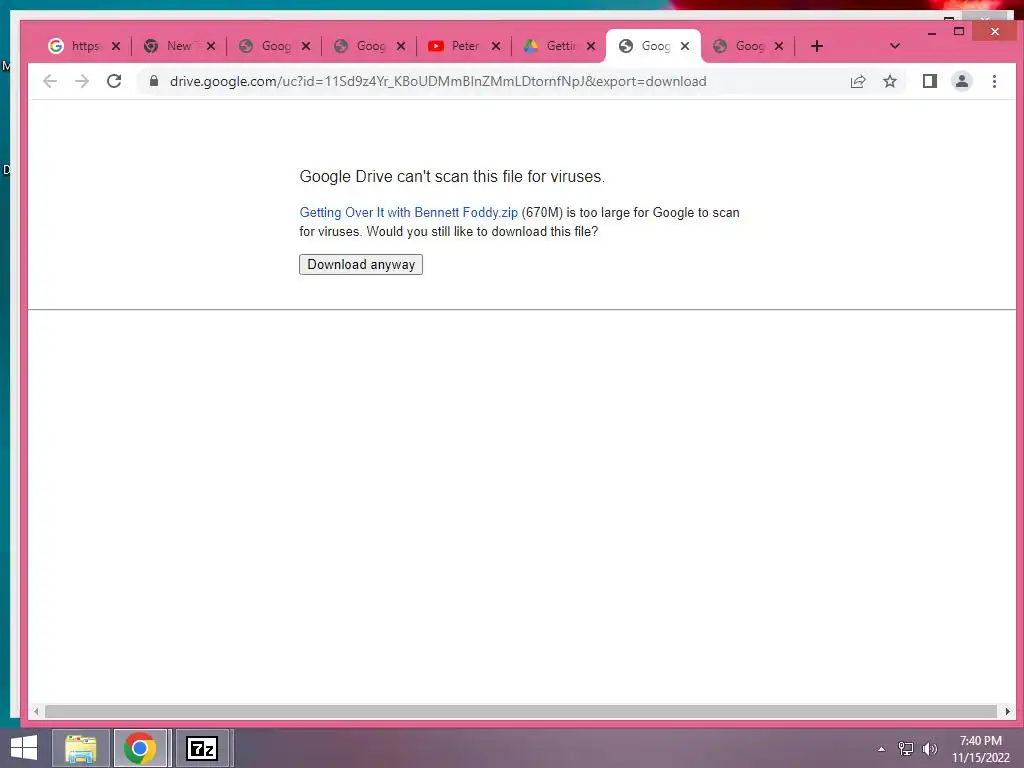Close the last Goog tab on the right
1024x768 pixels.
[x=778, y=46]
